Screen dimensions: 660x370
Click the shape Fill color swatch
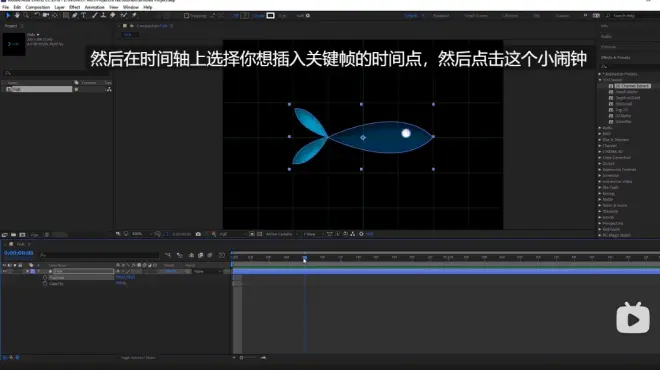tap(244, 16)
